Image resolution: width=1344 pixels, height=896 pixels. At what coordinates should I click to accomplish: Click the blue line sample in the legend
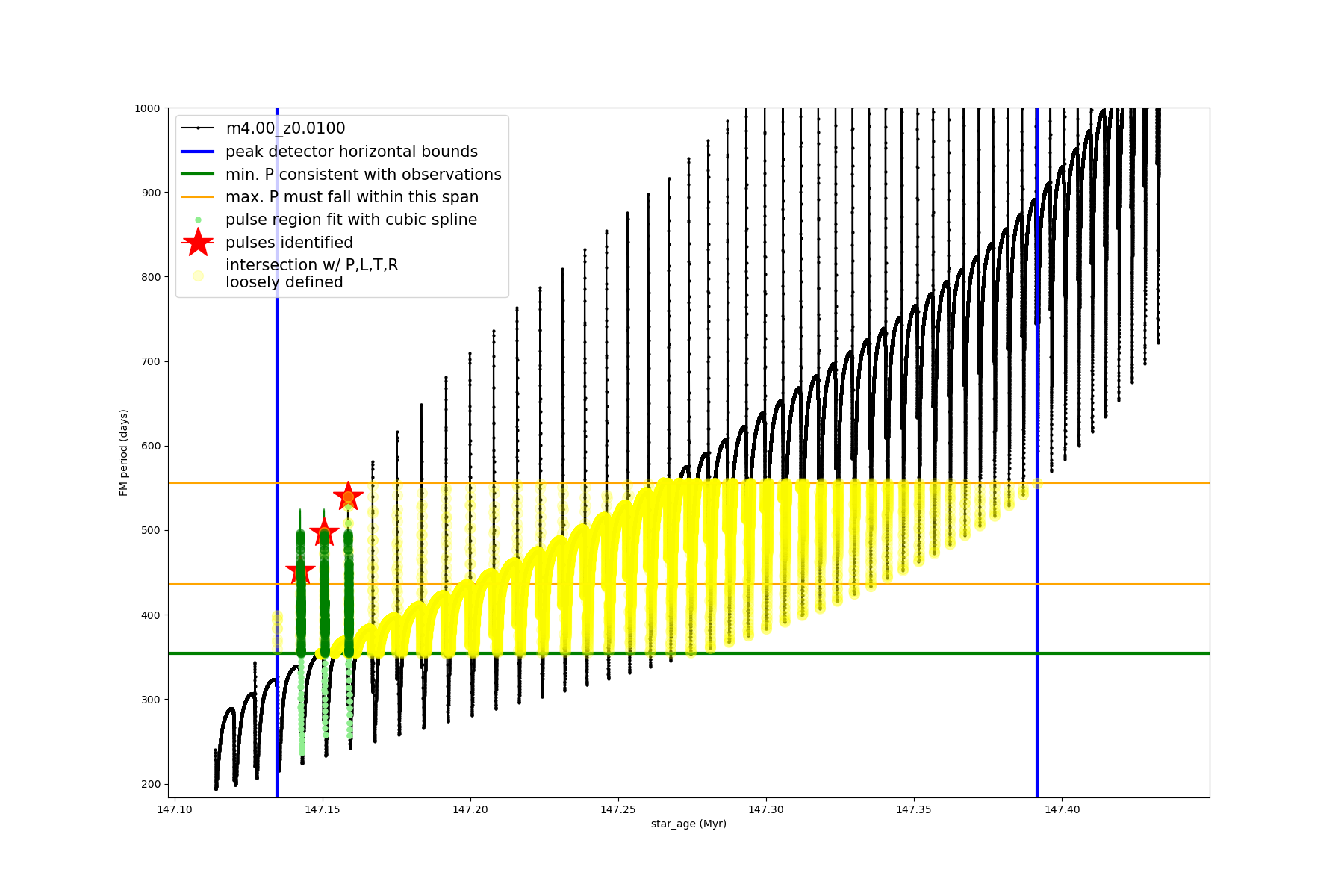(x=198, y=152)
